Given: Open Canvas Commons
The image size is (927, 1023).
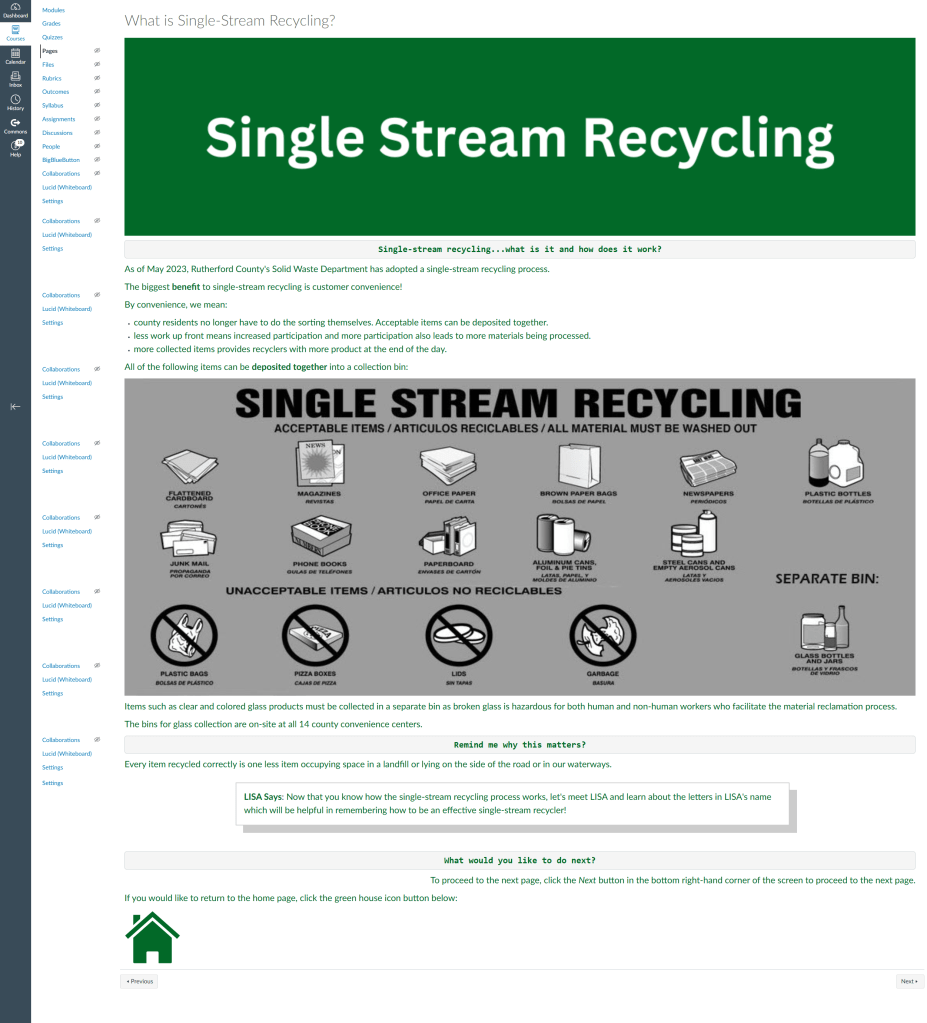Looking at the screenshot, I should 15,126.
